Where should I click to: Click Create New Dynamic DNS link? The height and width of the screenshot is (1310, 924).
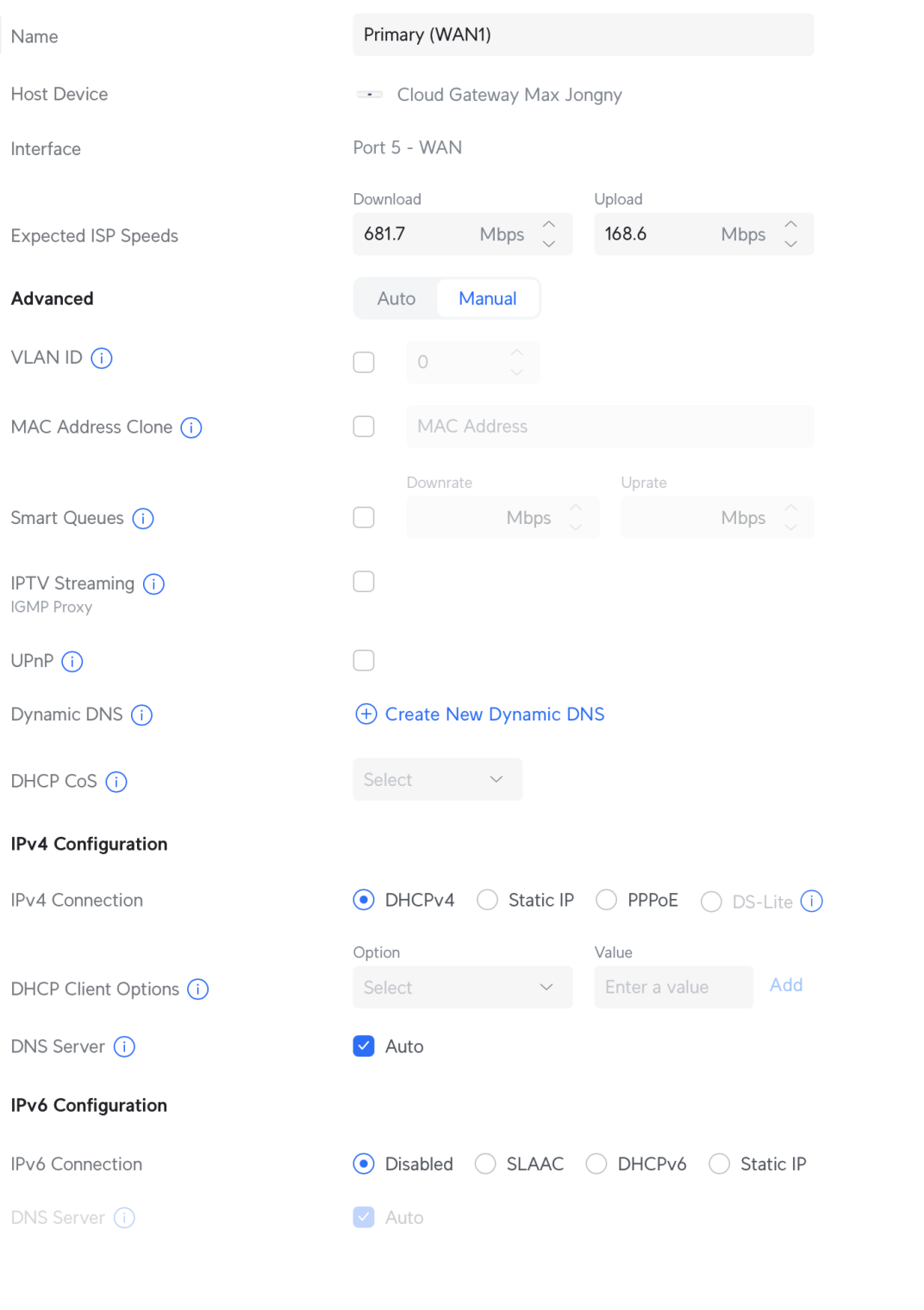tap(494, 714)
